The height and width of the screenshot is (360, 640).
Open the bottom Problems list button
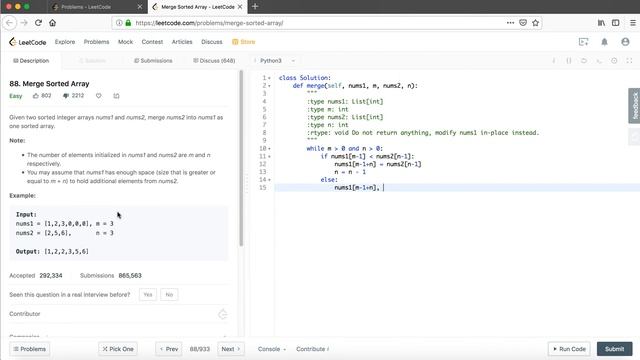pyautogui.click(x=29, y=349)
